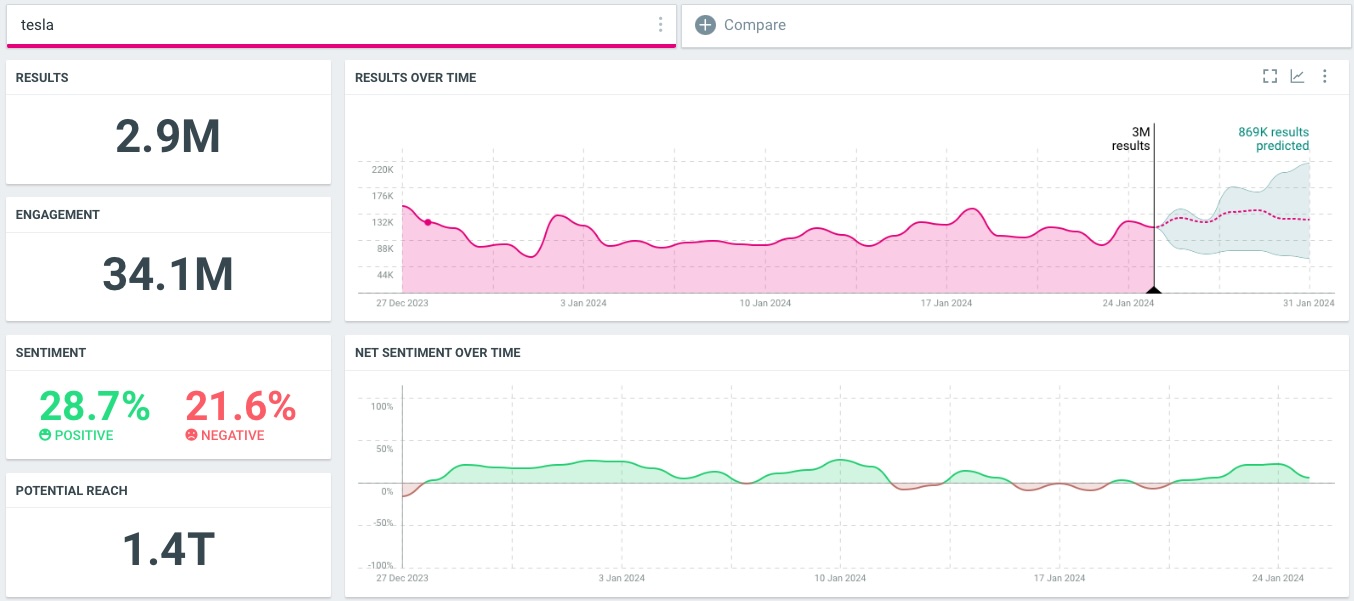
Task: Click the 88K y-axis label
Action: [x=385, y=248]
